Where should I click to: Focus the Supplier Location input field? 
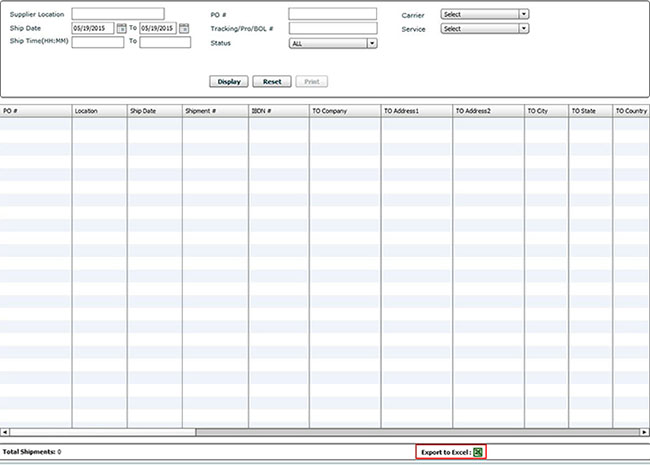click(118, 14)
